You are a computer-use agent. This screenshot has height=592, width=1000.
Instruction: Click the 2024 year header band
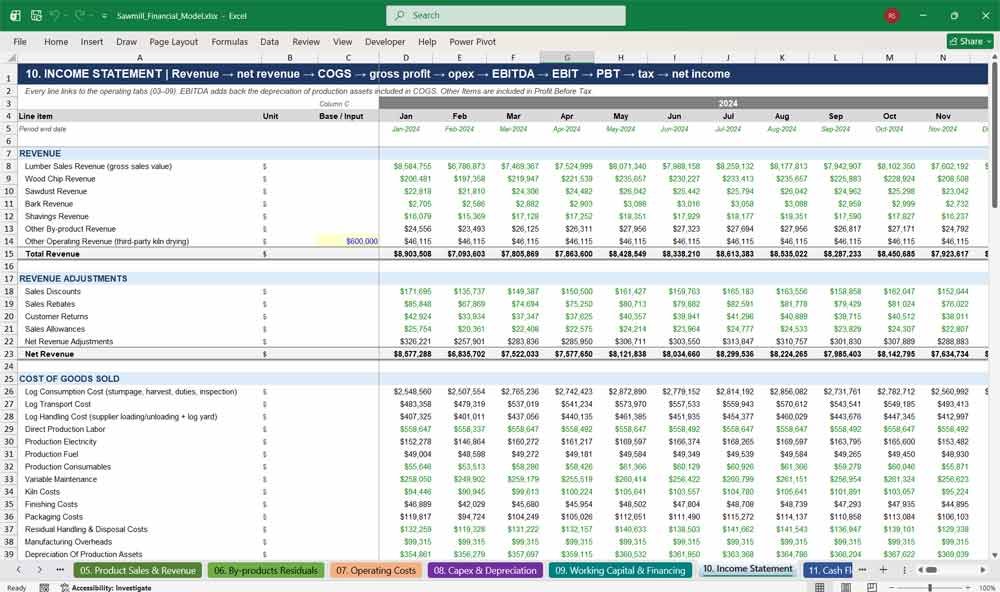pos(684,103)
